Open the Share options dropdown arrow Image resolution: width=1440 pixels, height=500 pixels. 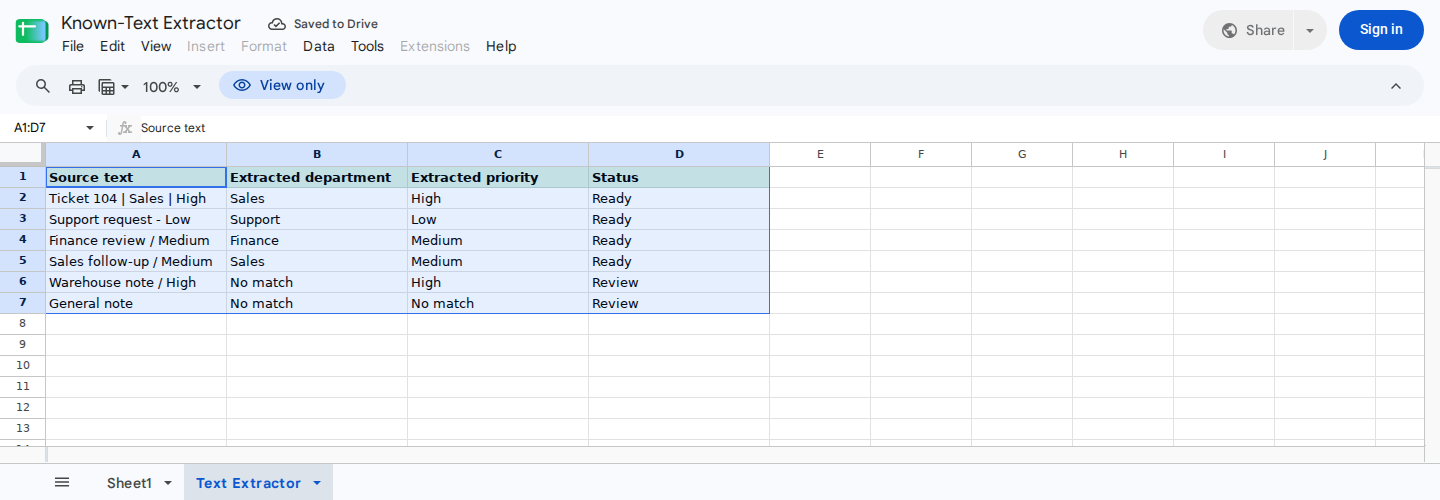click(1310, 30)
